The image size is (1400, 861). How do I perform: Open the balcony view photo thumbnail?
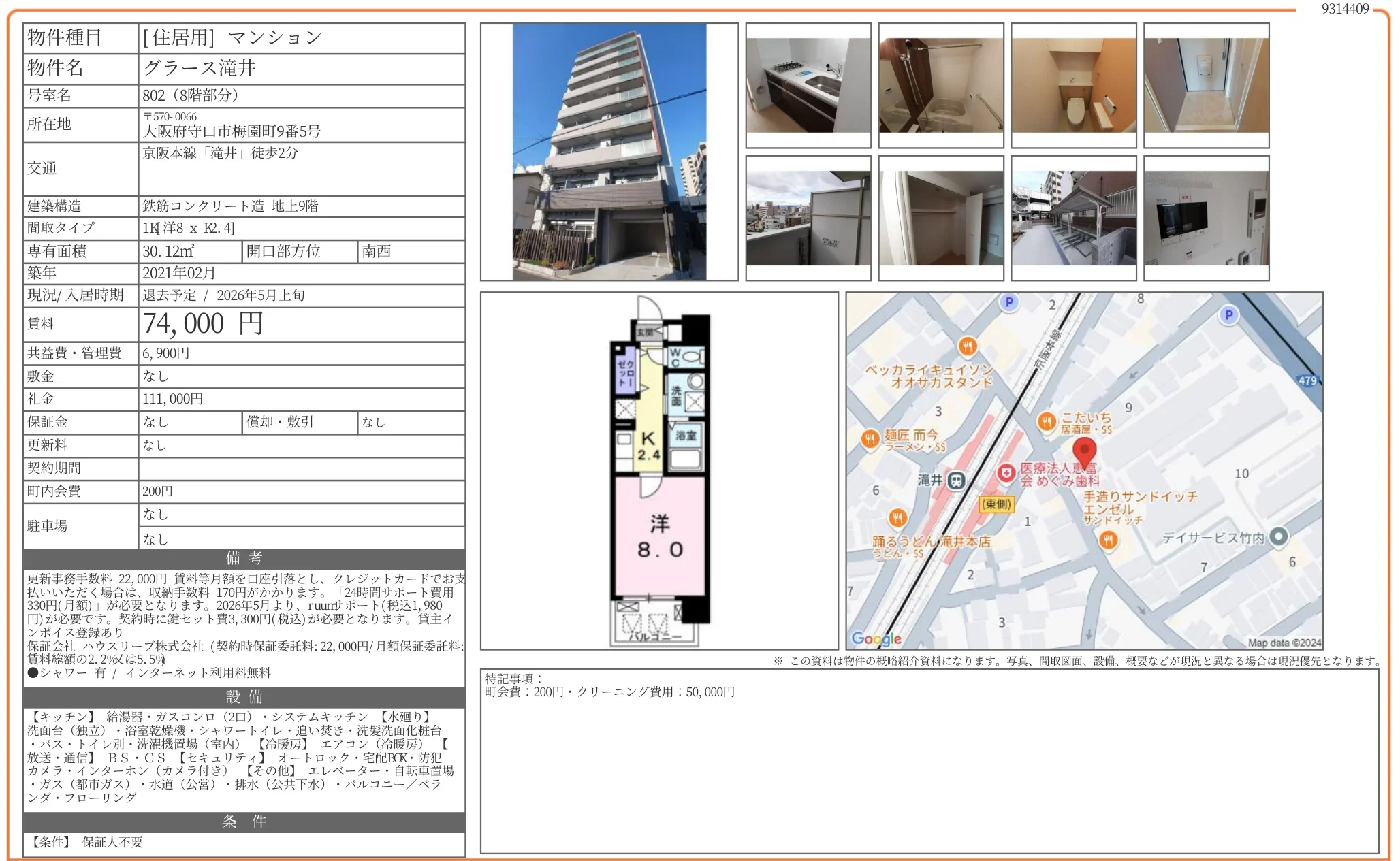808,218
